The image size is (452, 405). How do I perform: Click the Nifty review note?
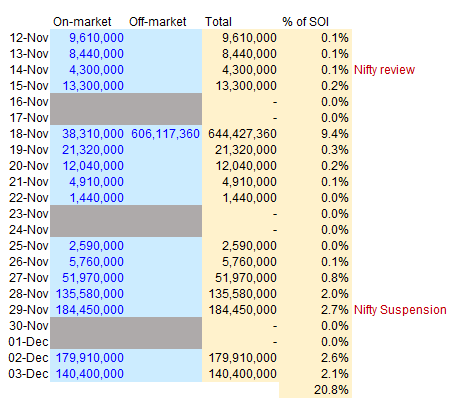(384, 70)
